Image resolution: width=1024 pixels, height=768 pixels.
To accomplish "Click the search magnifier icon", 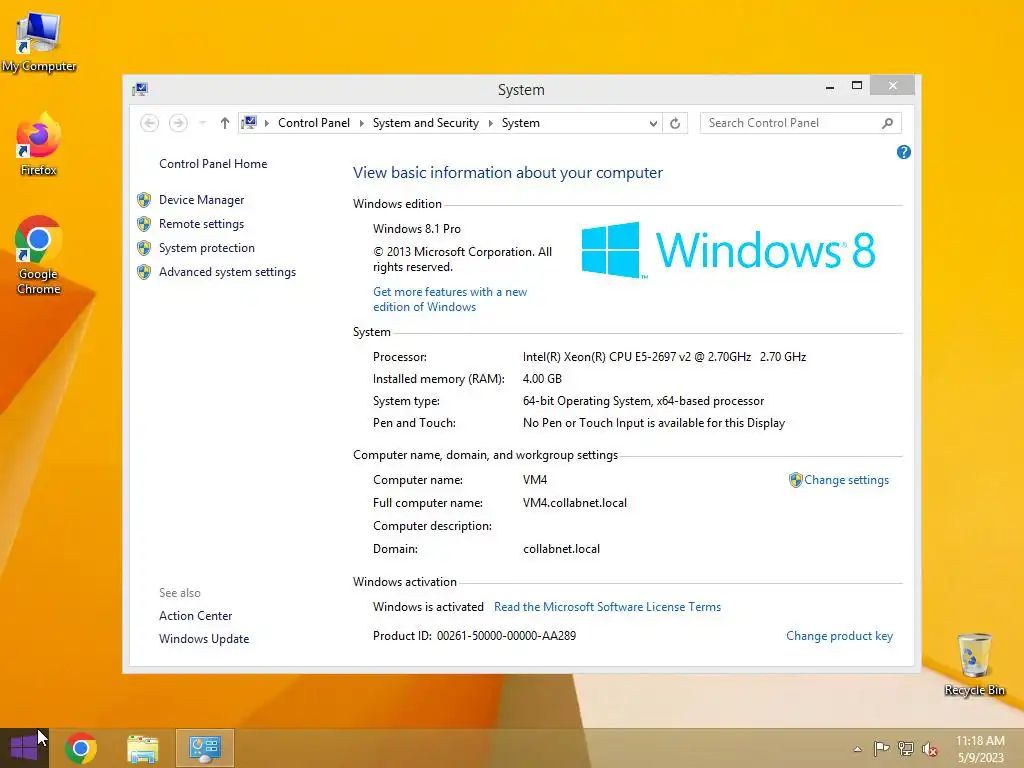I will pos(887,123).
